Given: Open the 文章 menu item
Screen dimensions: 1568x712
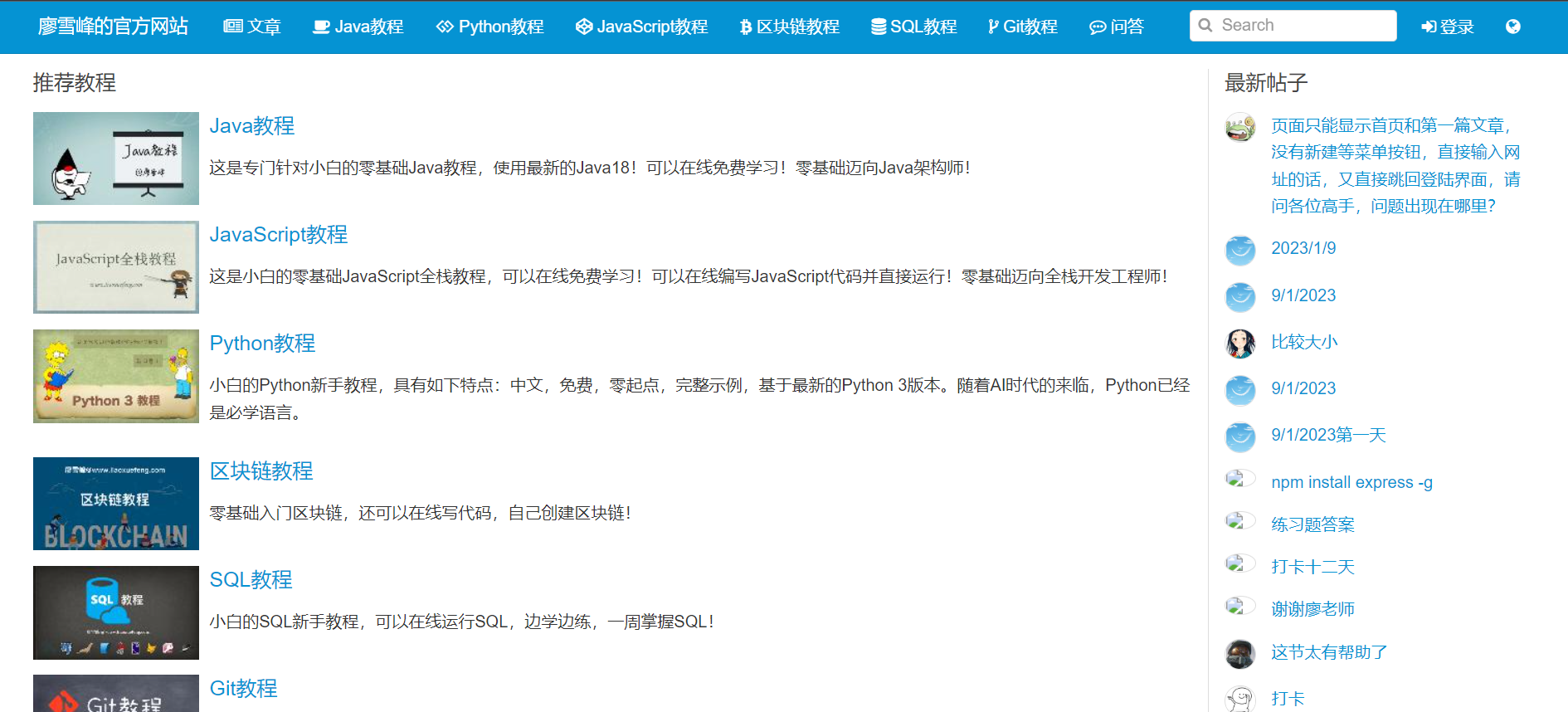Looking at the screenshot, I should coord(252,27).
